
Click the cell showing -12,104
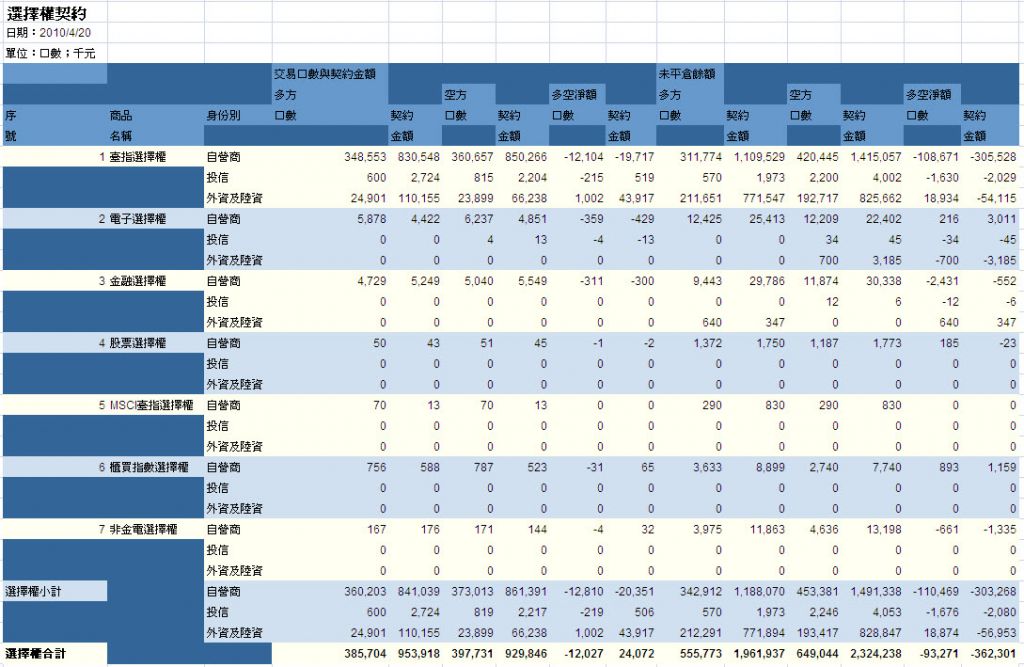point(583,157)
